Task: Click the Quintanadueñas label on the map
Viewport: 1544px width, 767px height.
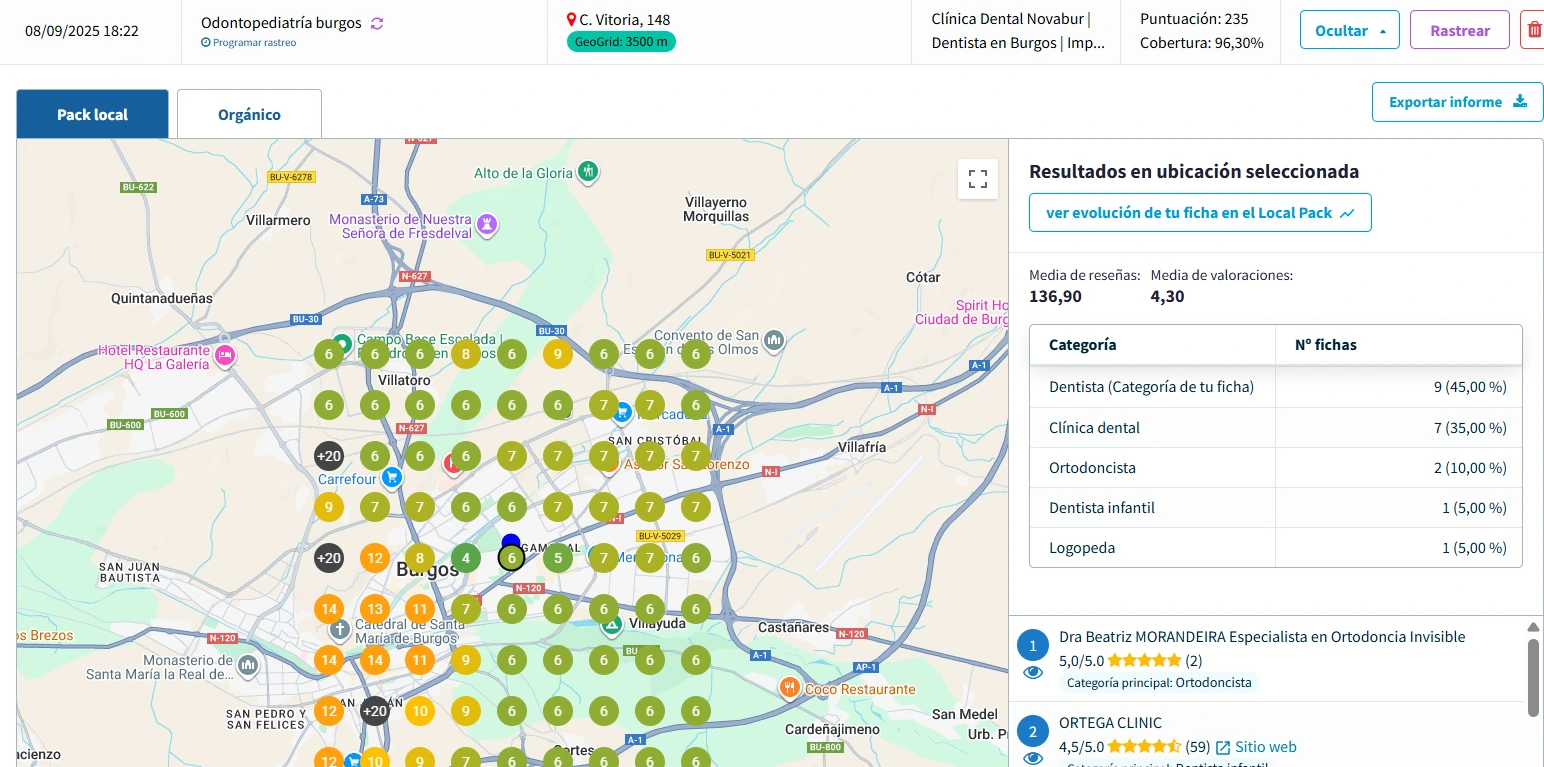Action: 162,298
